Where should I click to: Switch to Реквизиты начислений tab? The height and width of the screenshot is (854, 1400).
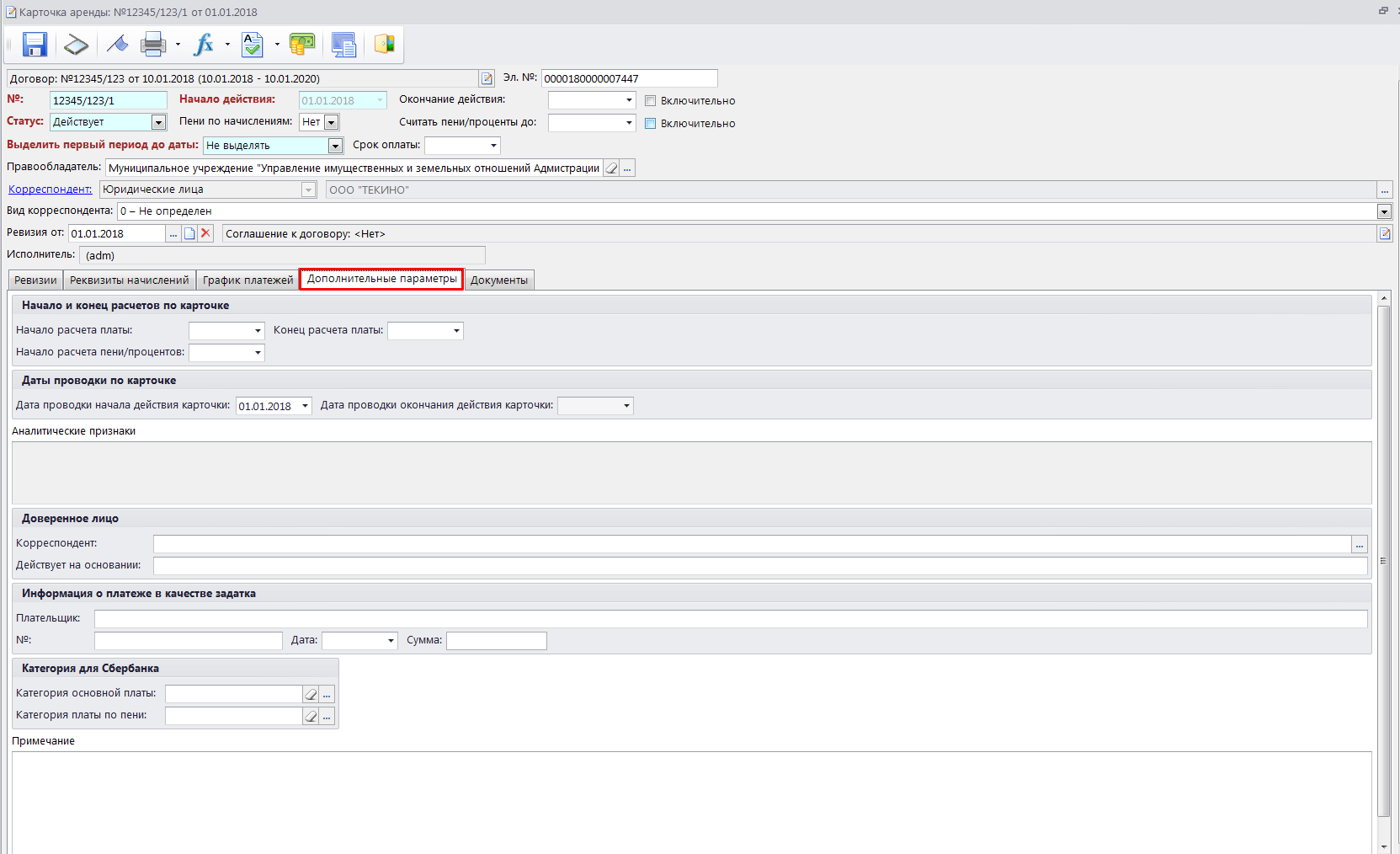pyautogui.click(x=130, y=280)
